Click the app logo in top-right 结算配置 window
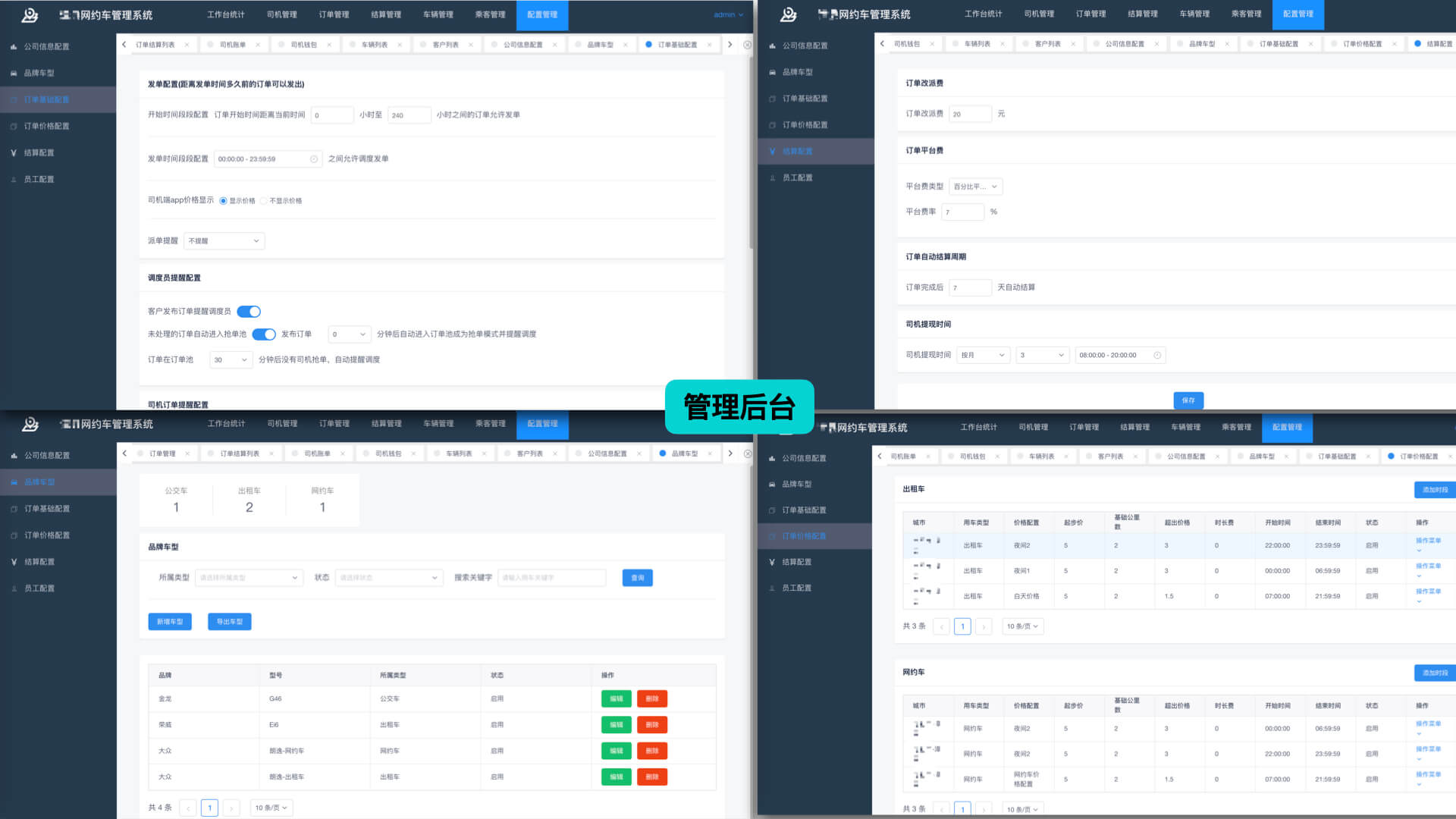Screen dimensions: 1456x819 click(789, 14)
